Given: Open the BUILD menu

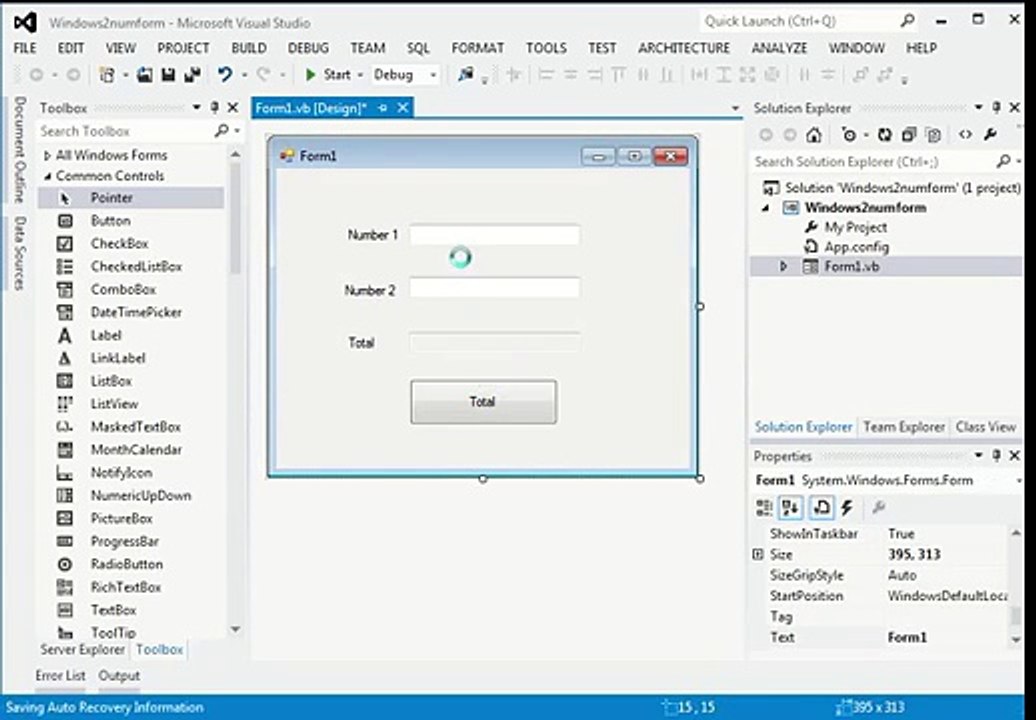Looking at the screenshot, I should coord(249,48).
